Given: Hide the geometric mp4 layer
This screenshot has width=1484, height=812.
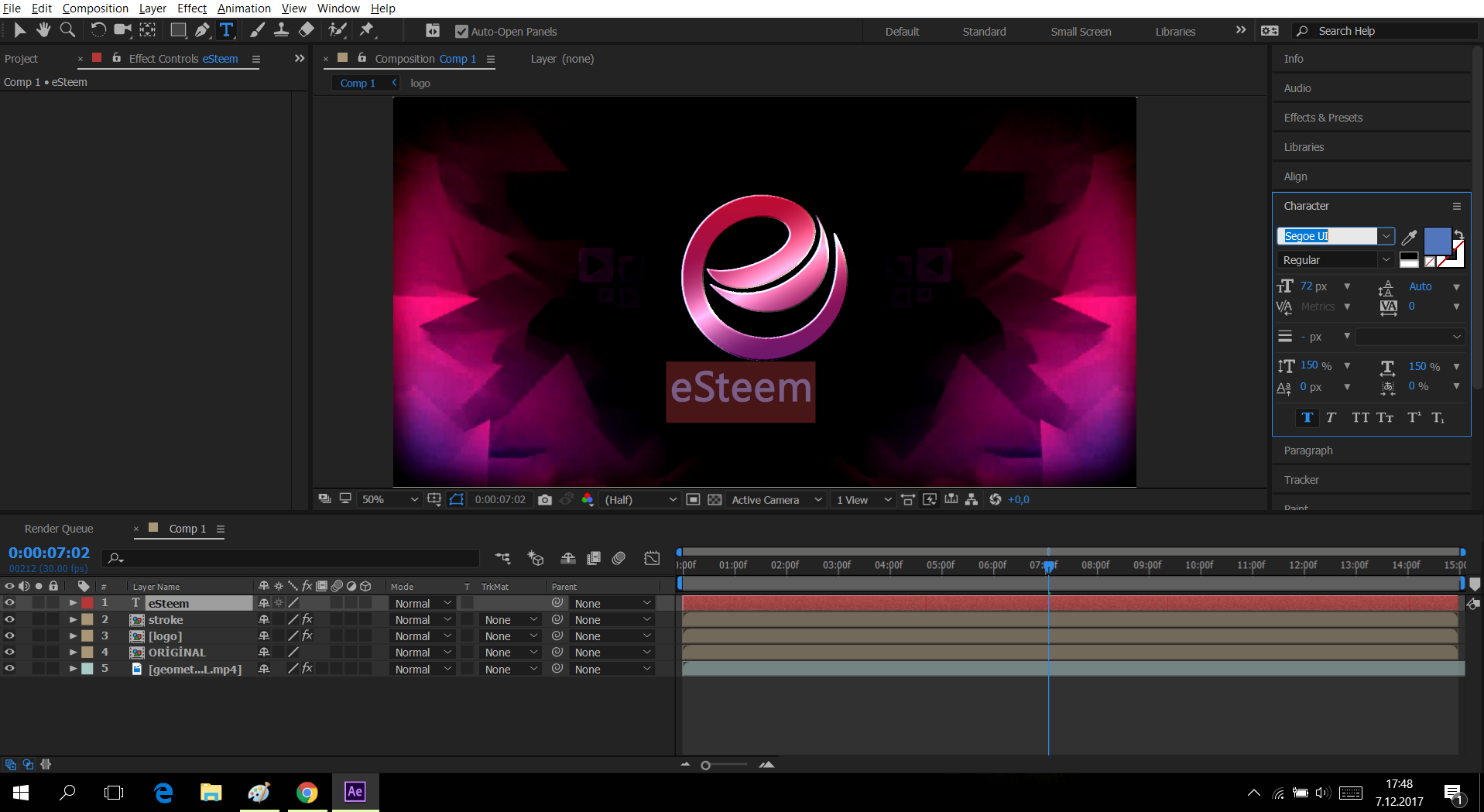Looking at the screenshot, I should [x=9, y=668].
